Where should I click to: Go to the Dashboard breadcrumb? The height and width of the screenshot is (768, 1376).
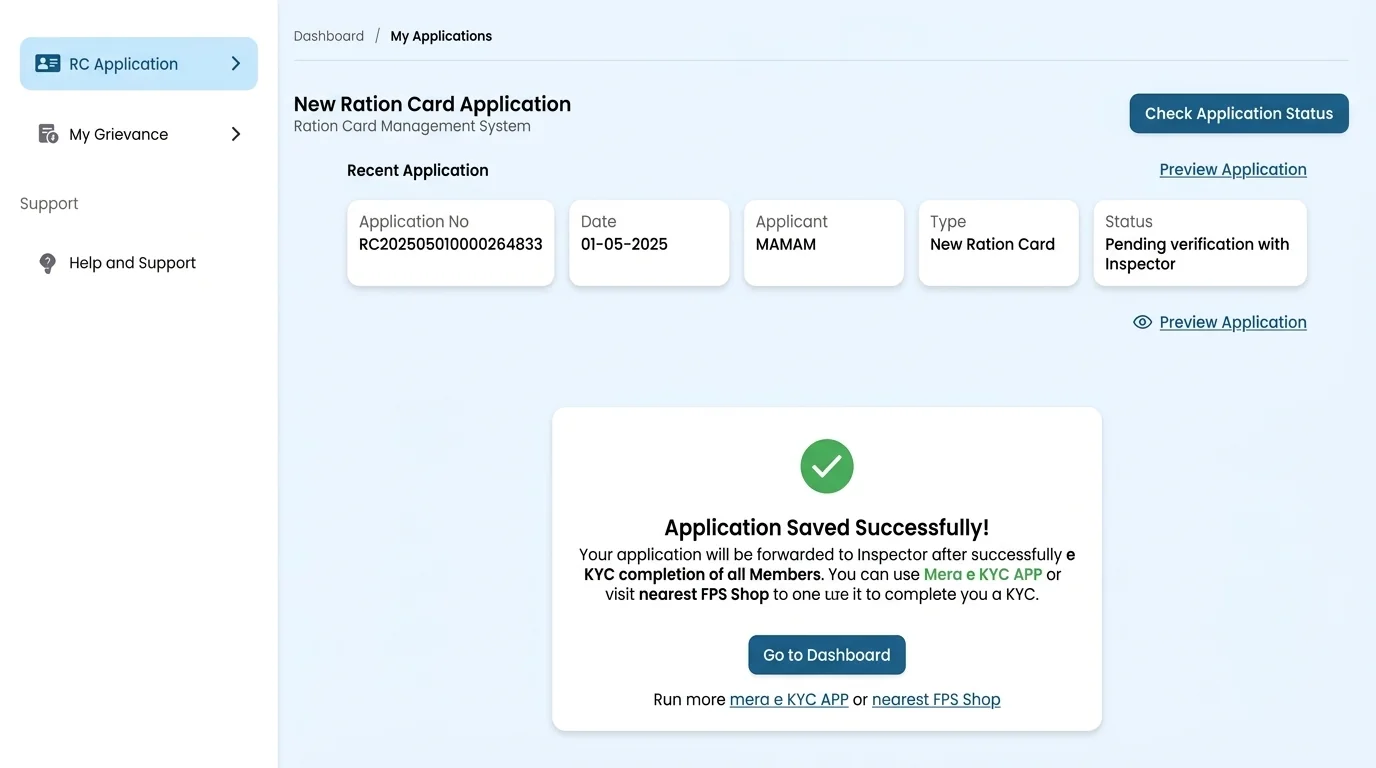[x=329, y=36]
